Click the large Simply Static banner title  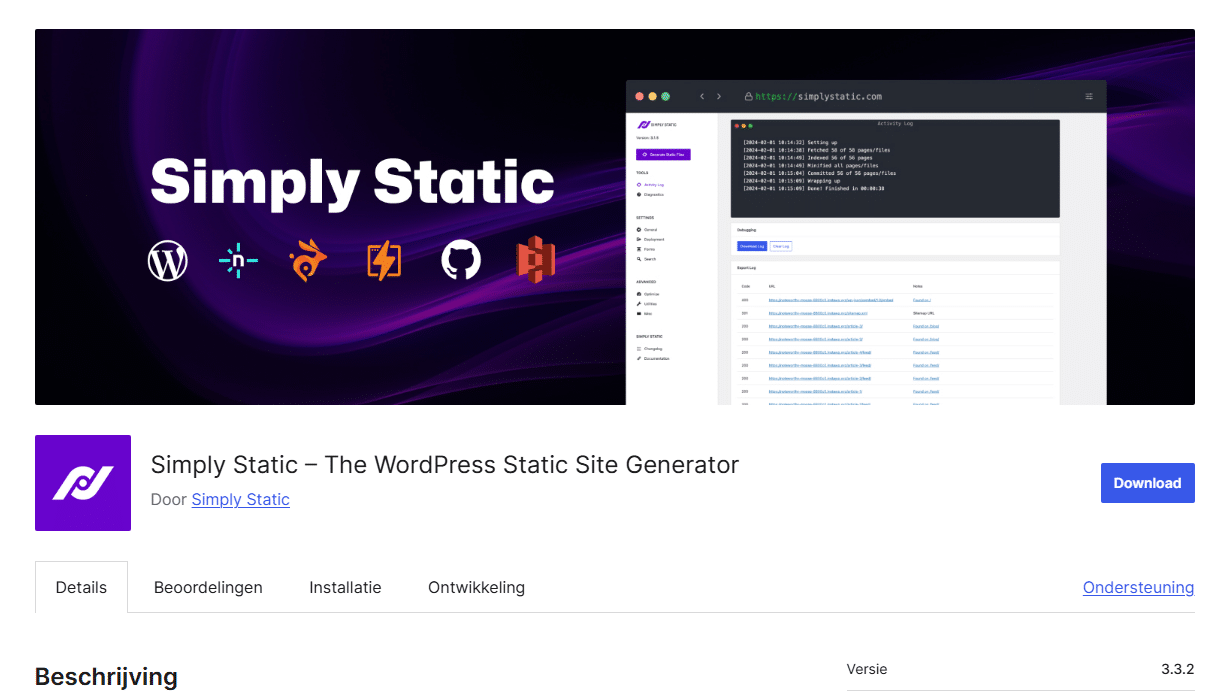point(352,183)
